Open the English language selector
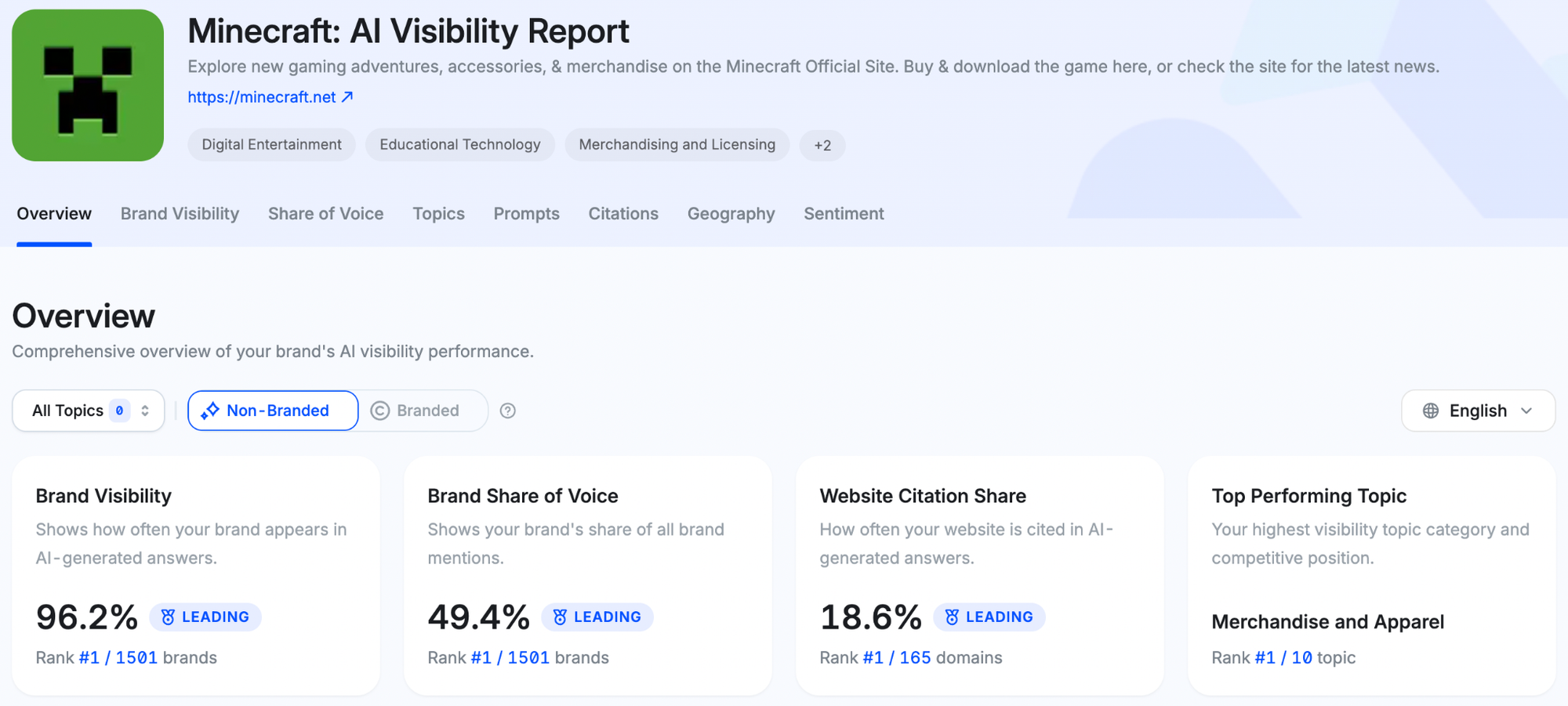This screenshot has width=1568, height=706. pyautogui.click(x=1478, y=410)
